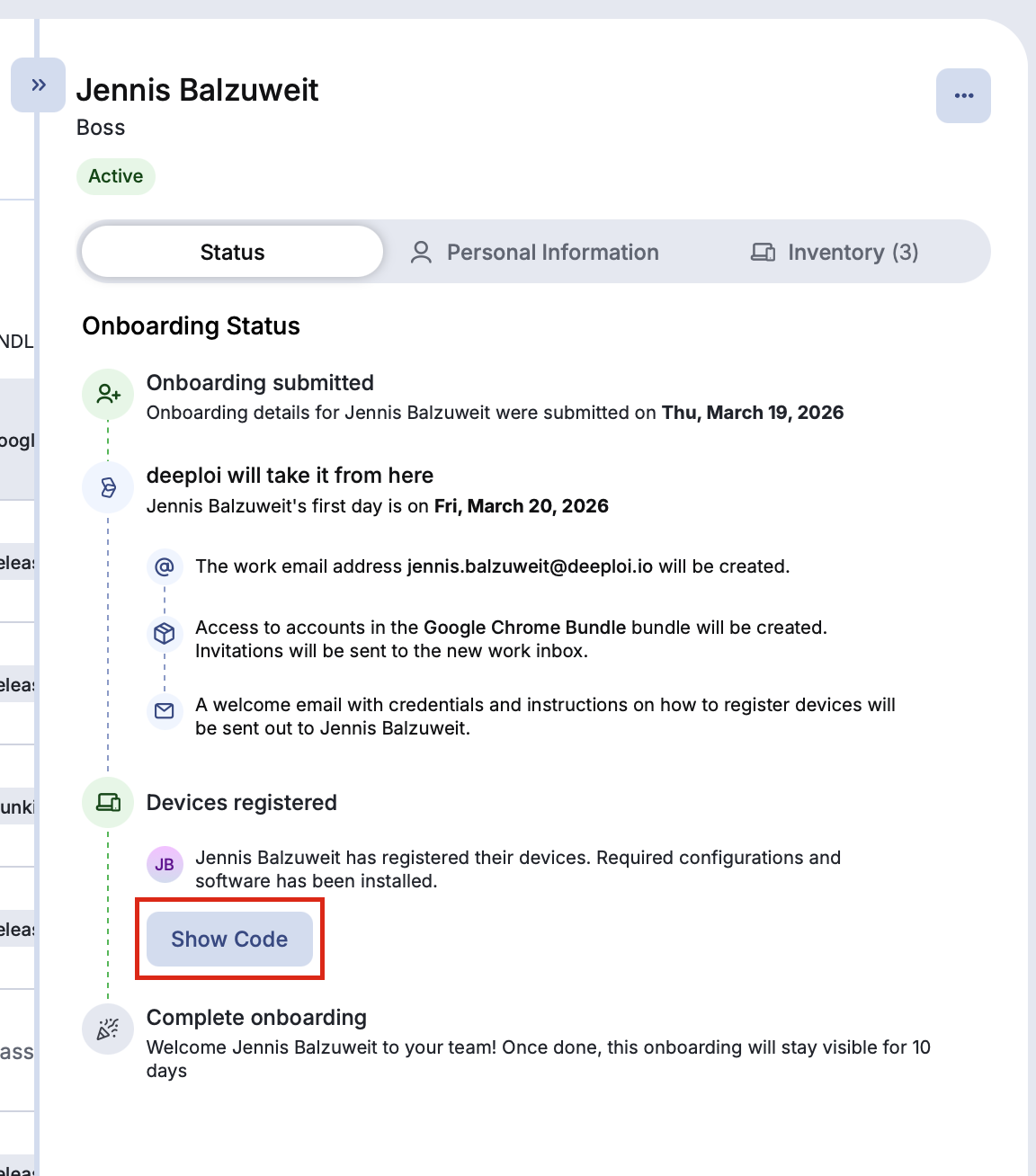Click the email jennis.balzuweit@deeploi.io
This screenshot has width=1036, height=1176.
(x=530, y=566)
